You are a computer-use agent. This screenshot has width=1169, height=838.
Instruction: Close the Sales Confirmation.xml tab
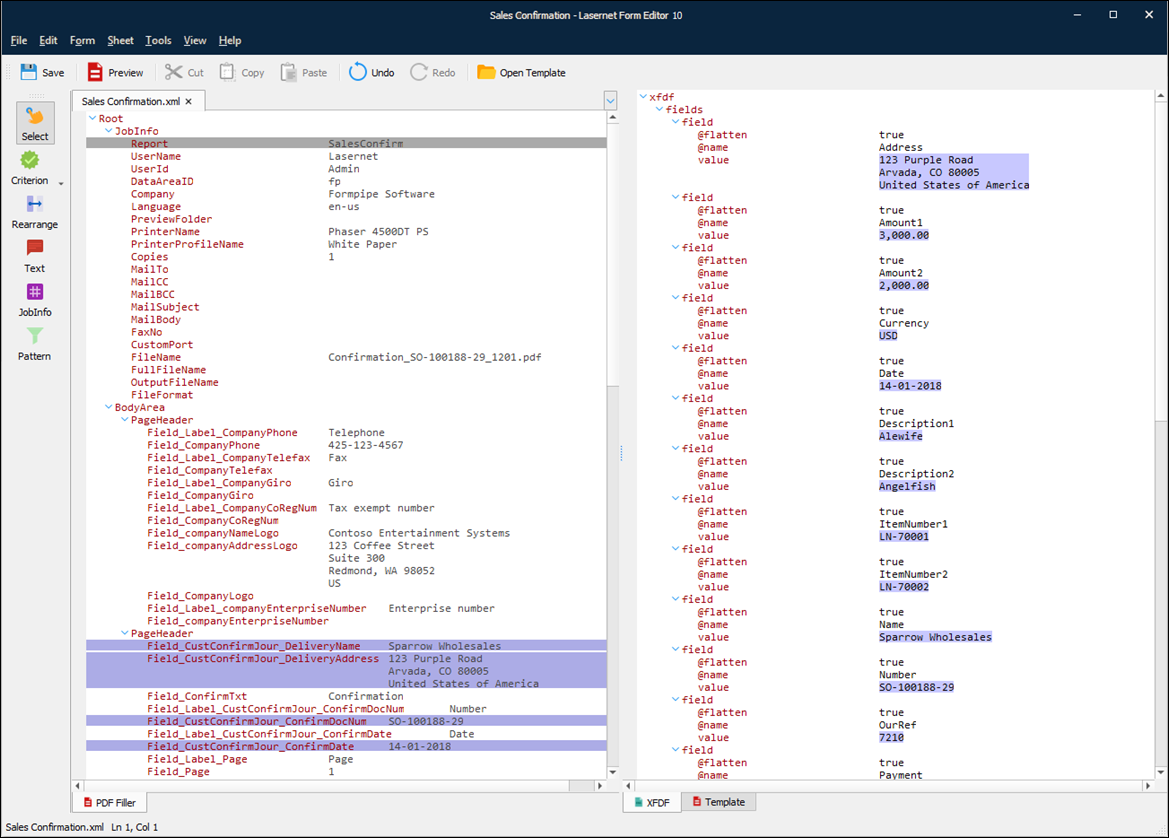[189, 101]
